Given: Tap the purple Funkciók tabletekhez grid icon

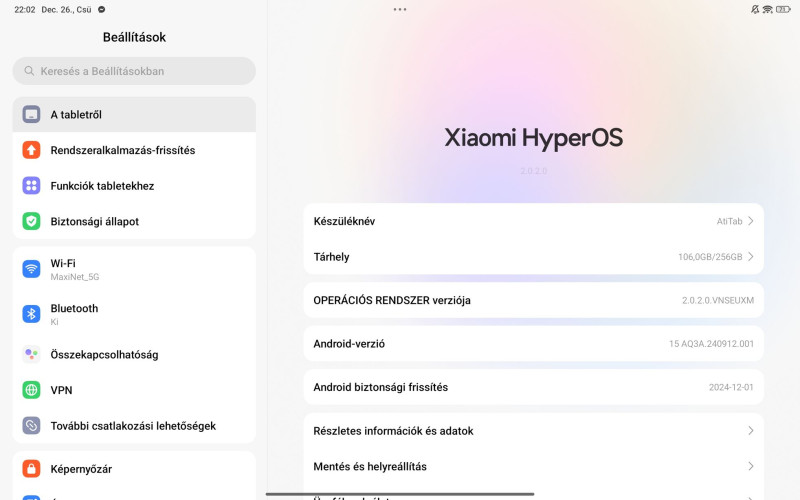Looking at the screenshot, I should click(31, 186).
